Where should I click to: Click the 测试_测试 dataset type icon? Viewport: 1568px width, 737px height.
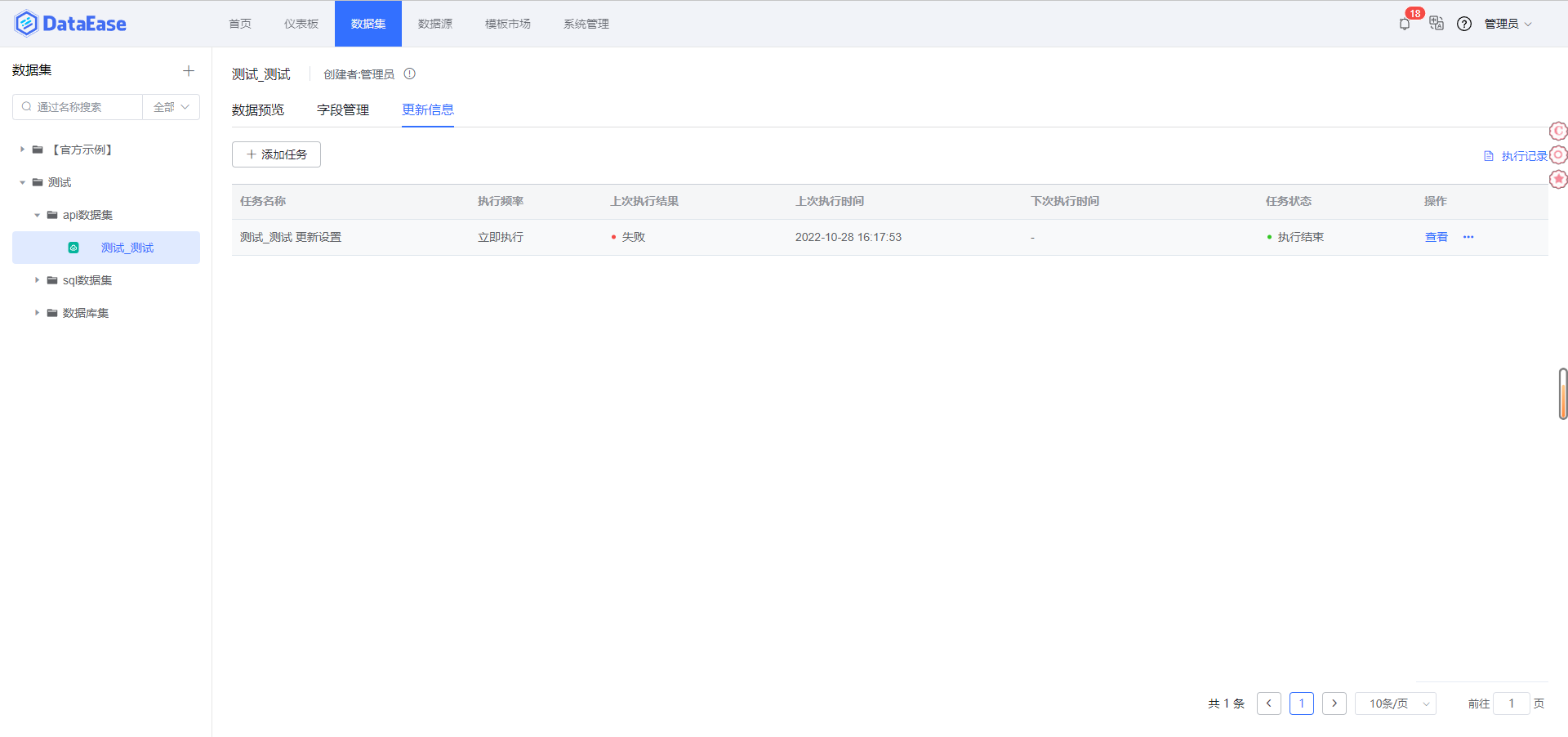tap(73, 248)
